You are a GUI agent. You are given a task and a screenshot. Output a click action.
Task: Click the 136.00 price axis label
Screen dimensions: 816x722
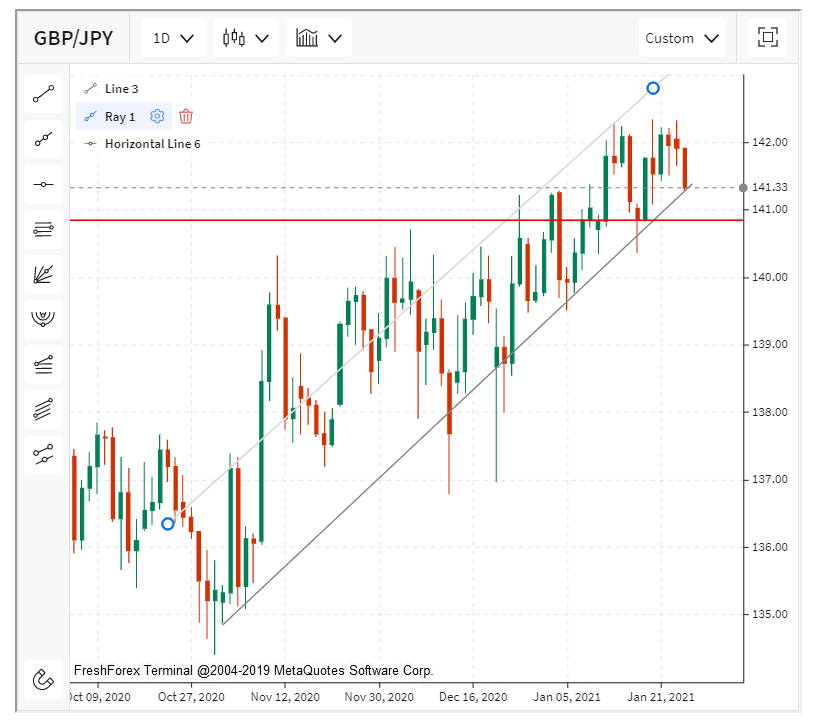point(770,547)
